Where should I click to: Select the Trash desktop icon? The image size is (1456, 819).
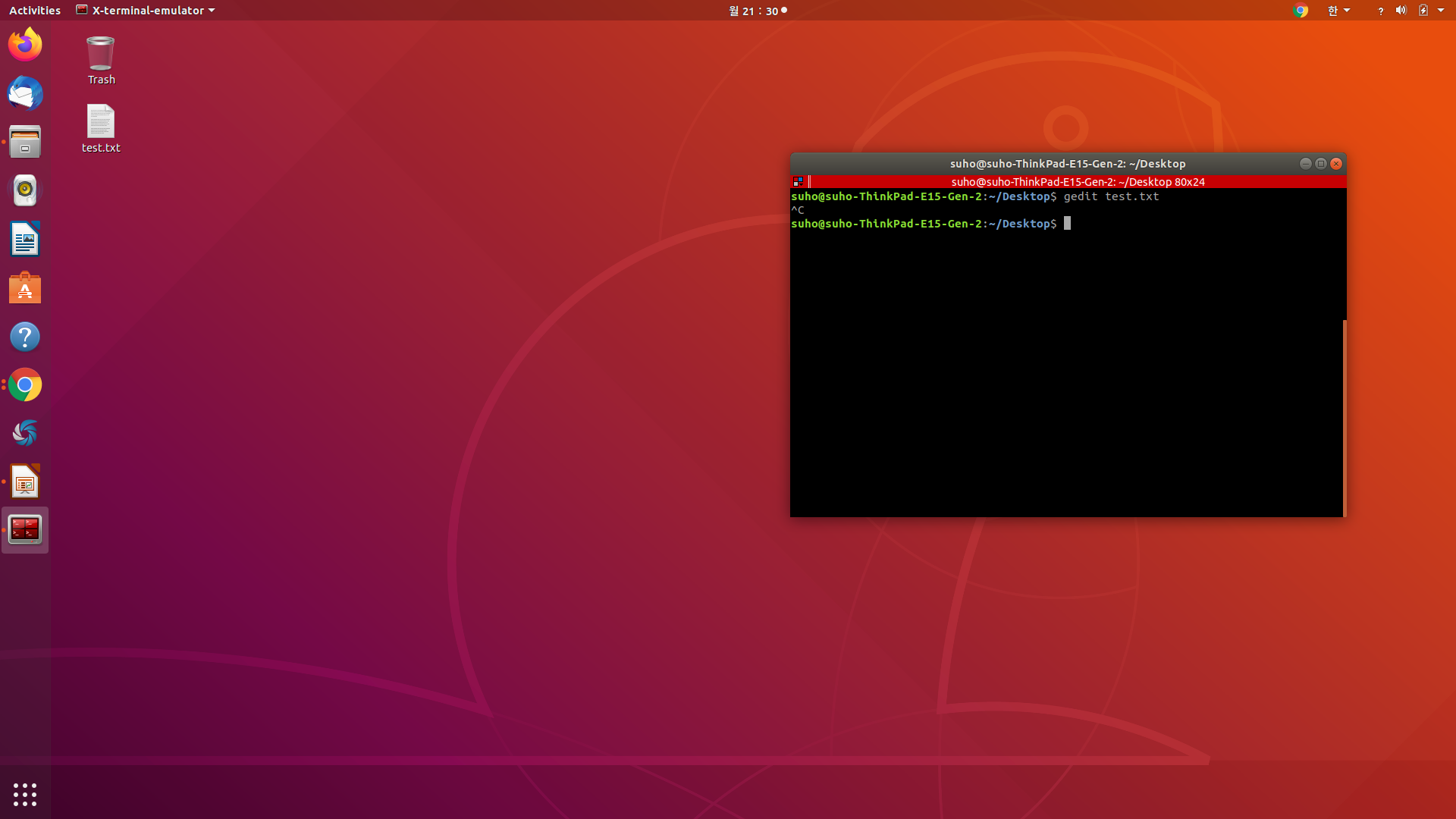pyautogui.click(x=101, y=61)
